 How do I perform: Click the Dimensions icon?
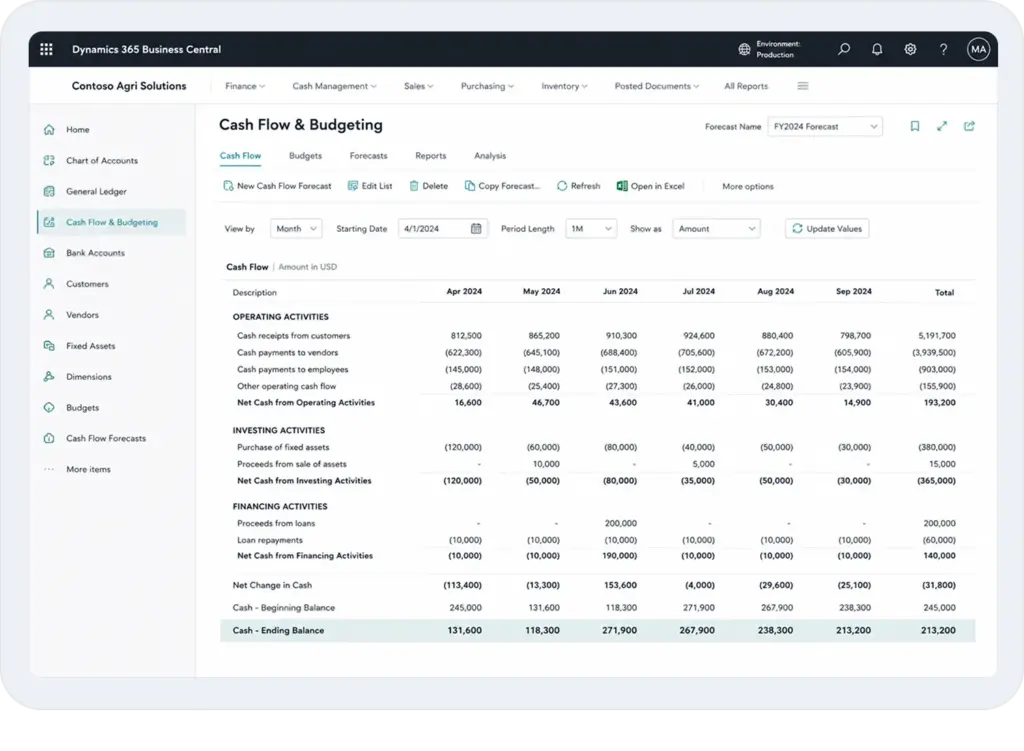point(49,376)
